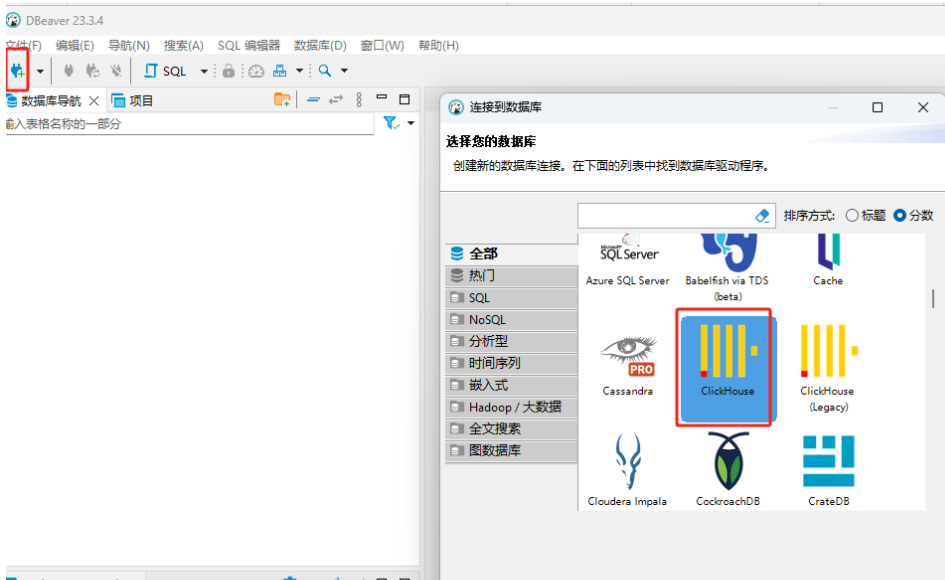Click the magnifier search toolbar icon
945x580 pixels.
[325, 71]
